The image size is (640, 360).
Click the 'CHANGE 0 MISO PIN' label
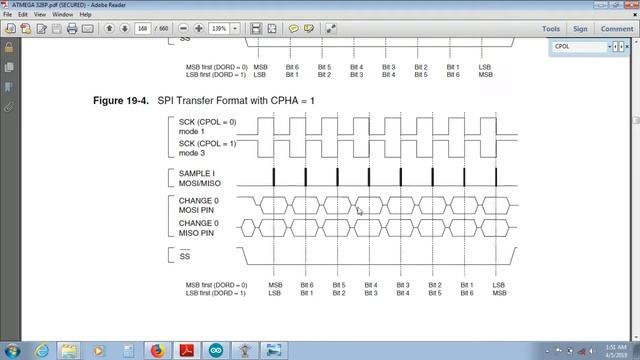point(198,228)
